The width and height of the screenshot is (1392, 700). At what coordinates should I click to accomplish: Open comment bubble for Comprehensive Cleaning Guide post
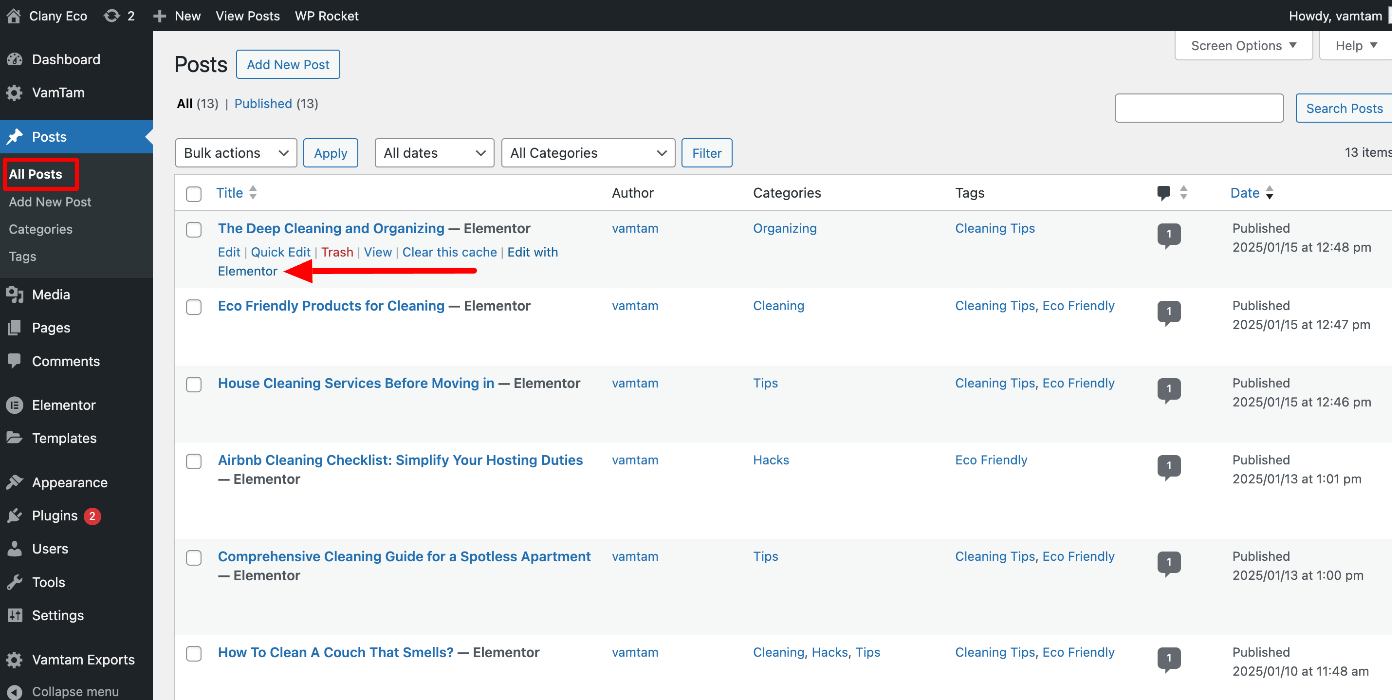click(1169, 564)
